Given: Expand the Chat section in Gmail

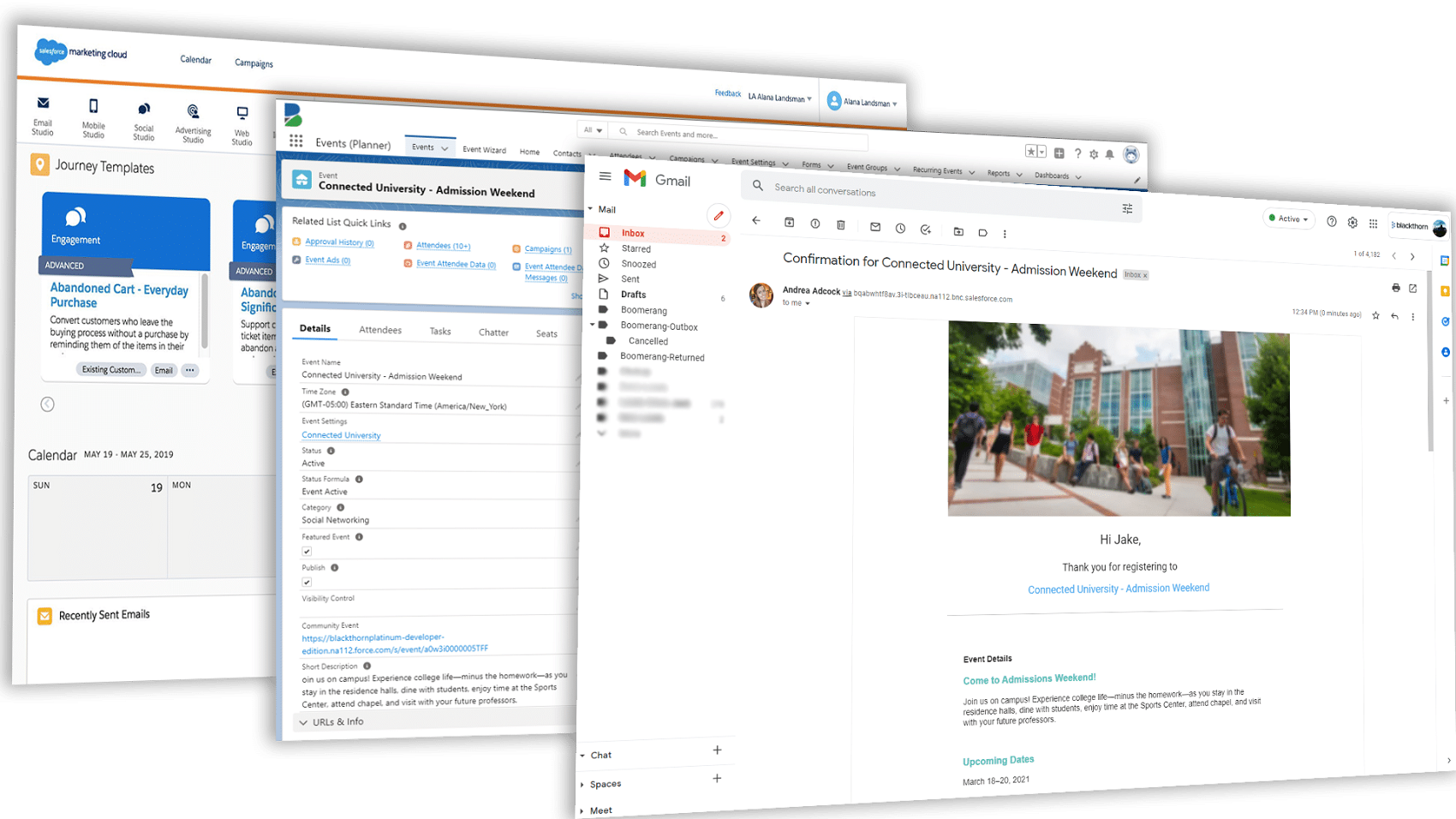Looking at the screenshot, I should click(x=582, y=756).
